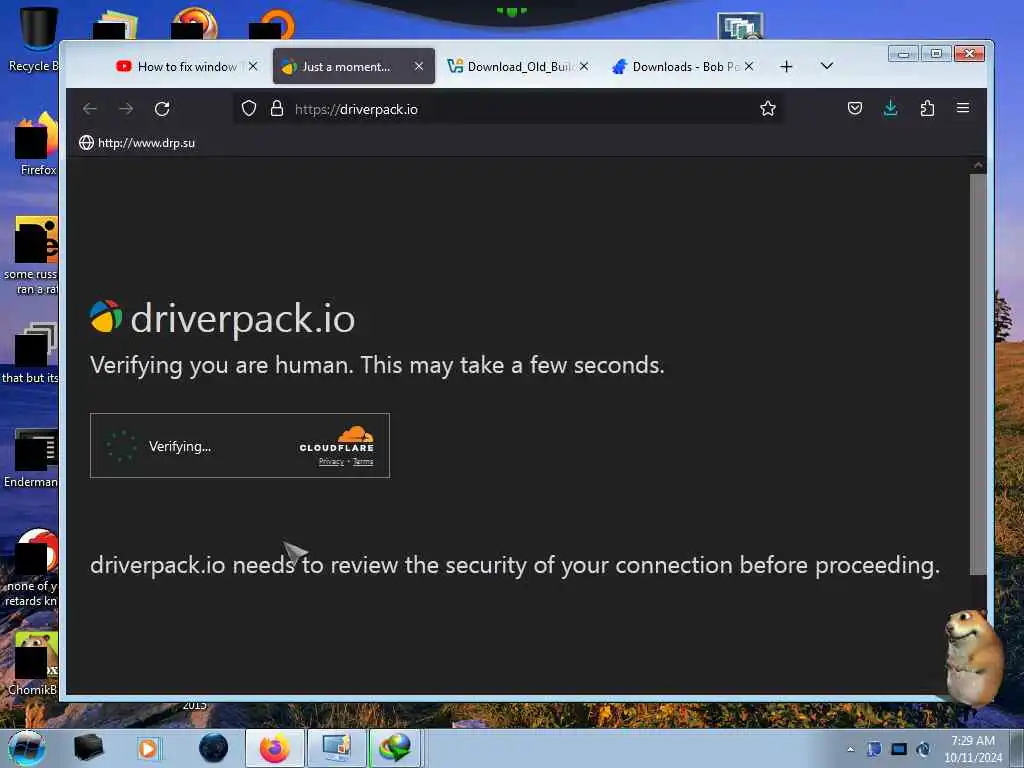
Task: Click the power tray icon
Action: [923, 749]
